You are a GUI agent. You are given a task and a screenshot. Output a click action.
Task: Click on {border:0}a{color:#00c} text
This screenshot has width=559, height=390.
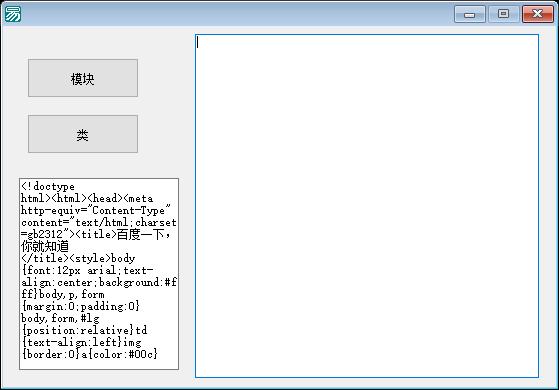[x=89, y=354]
